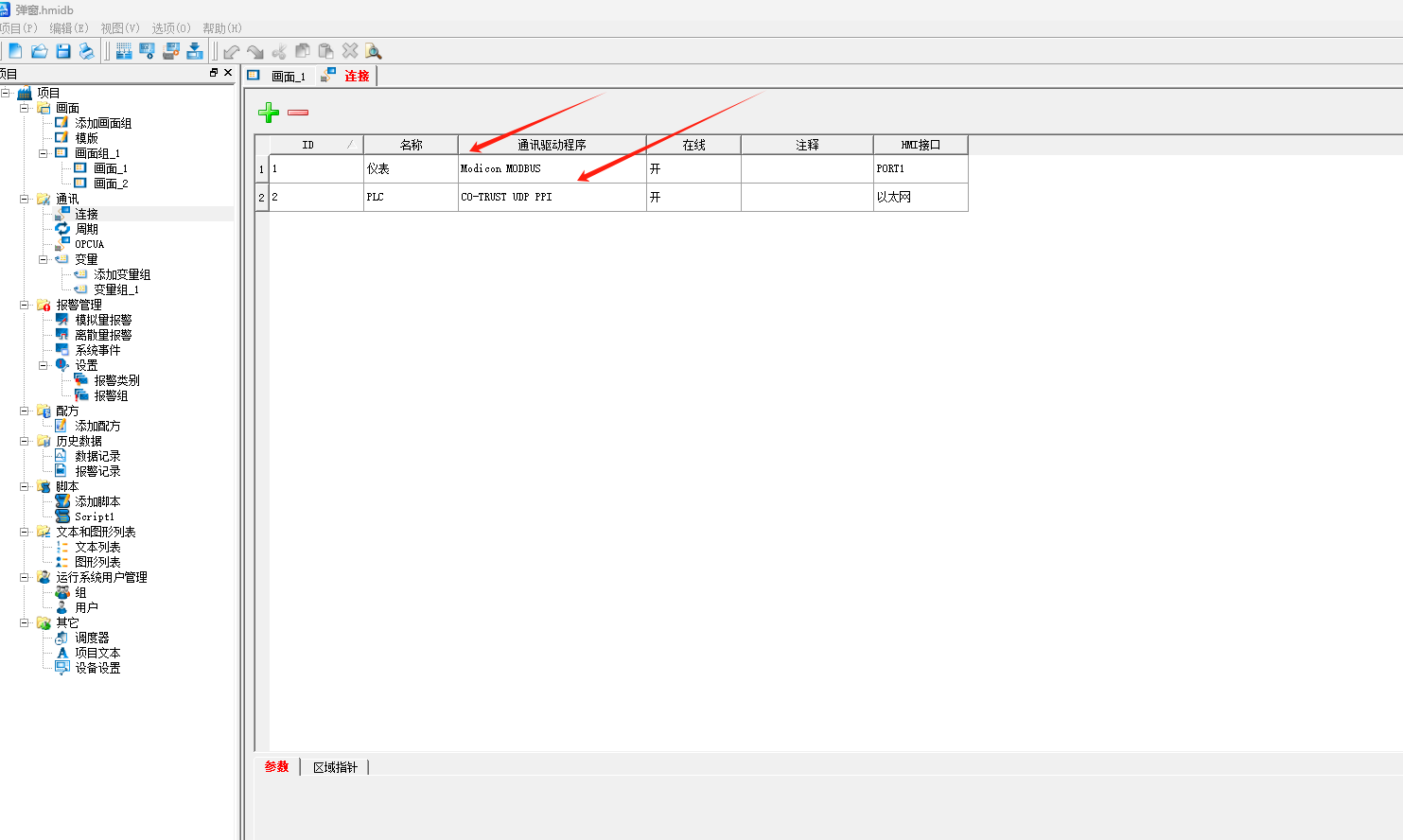Click the Find magnifier toolbar icon
The image size is (1403, 840).
coord(374,51)
